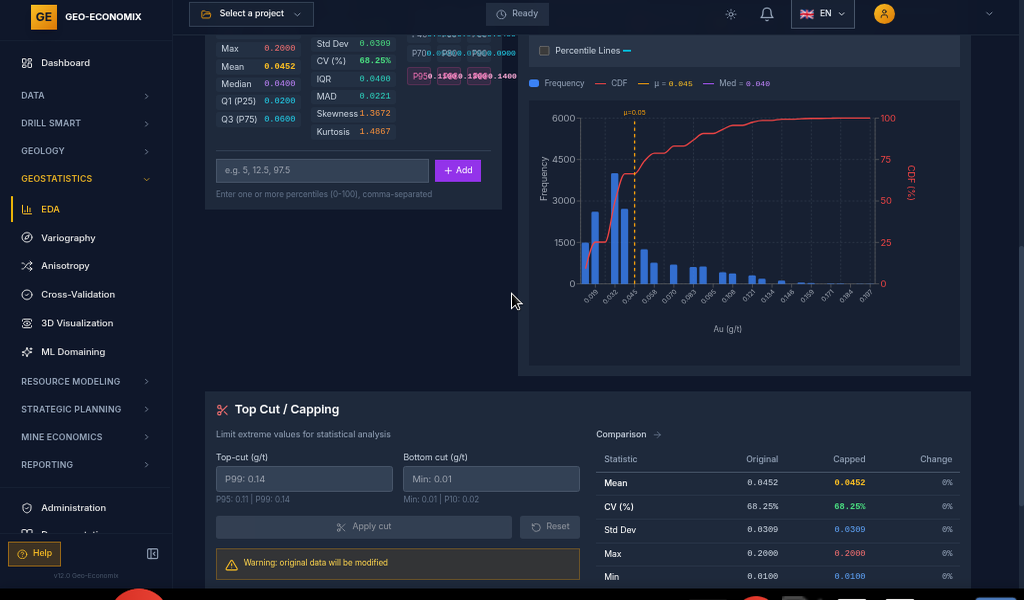This screenshot has width=1024, height=600.
Task: Click the Ready status button
Action: coord(517,14)
